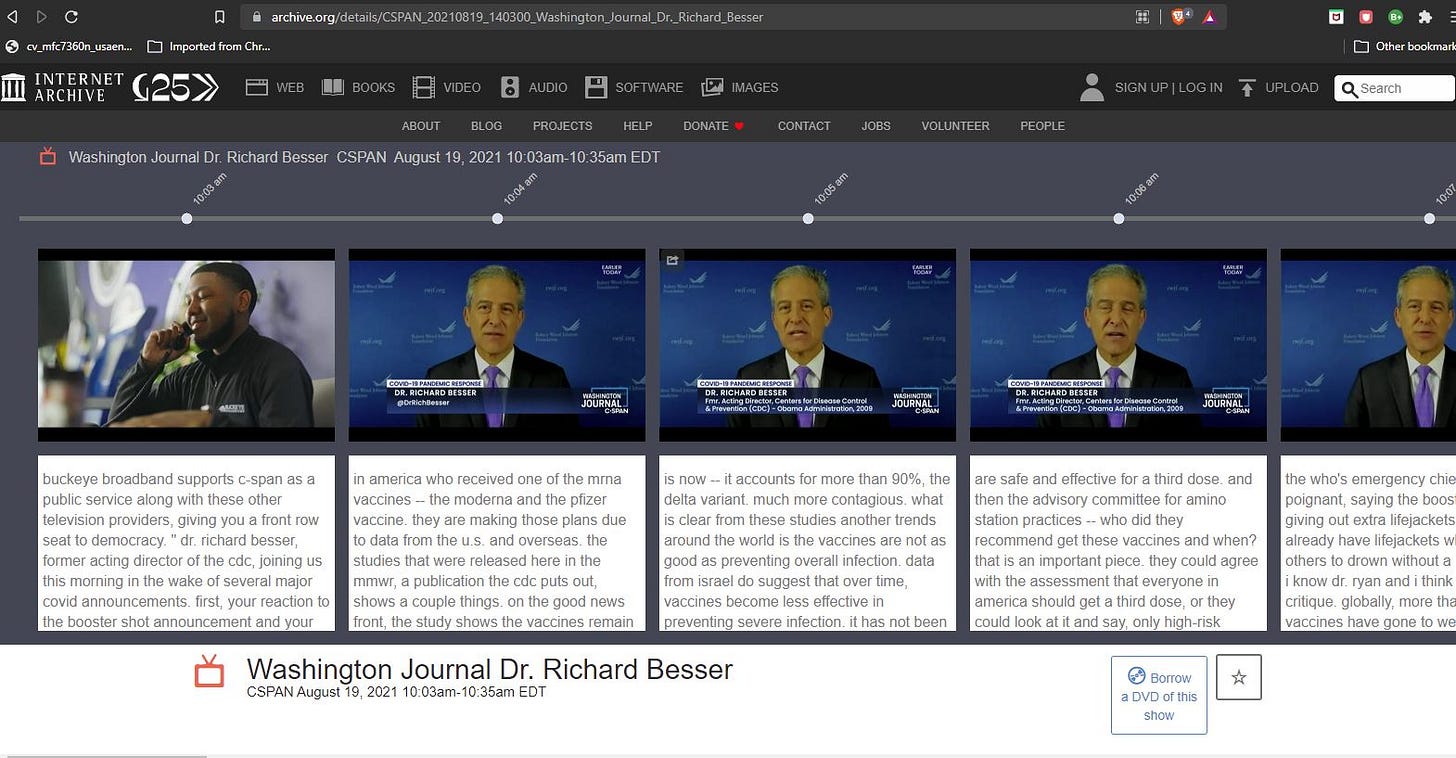This screenshot has height=758, width=1456.
Task: Click the LOG IN link
Action: 1200,88
